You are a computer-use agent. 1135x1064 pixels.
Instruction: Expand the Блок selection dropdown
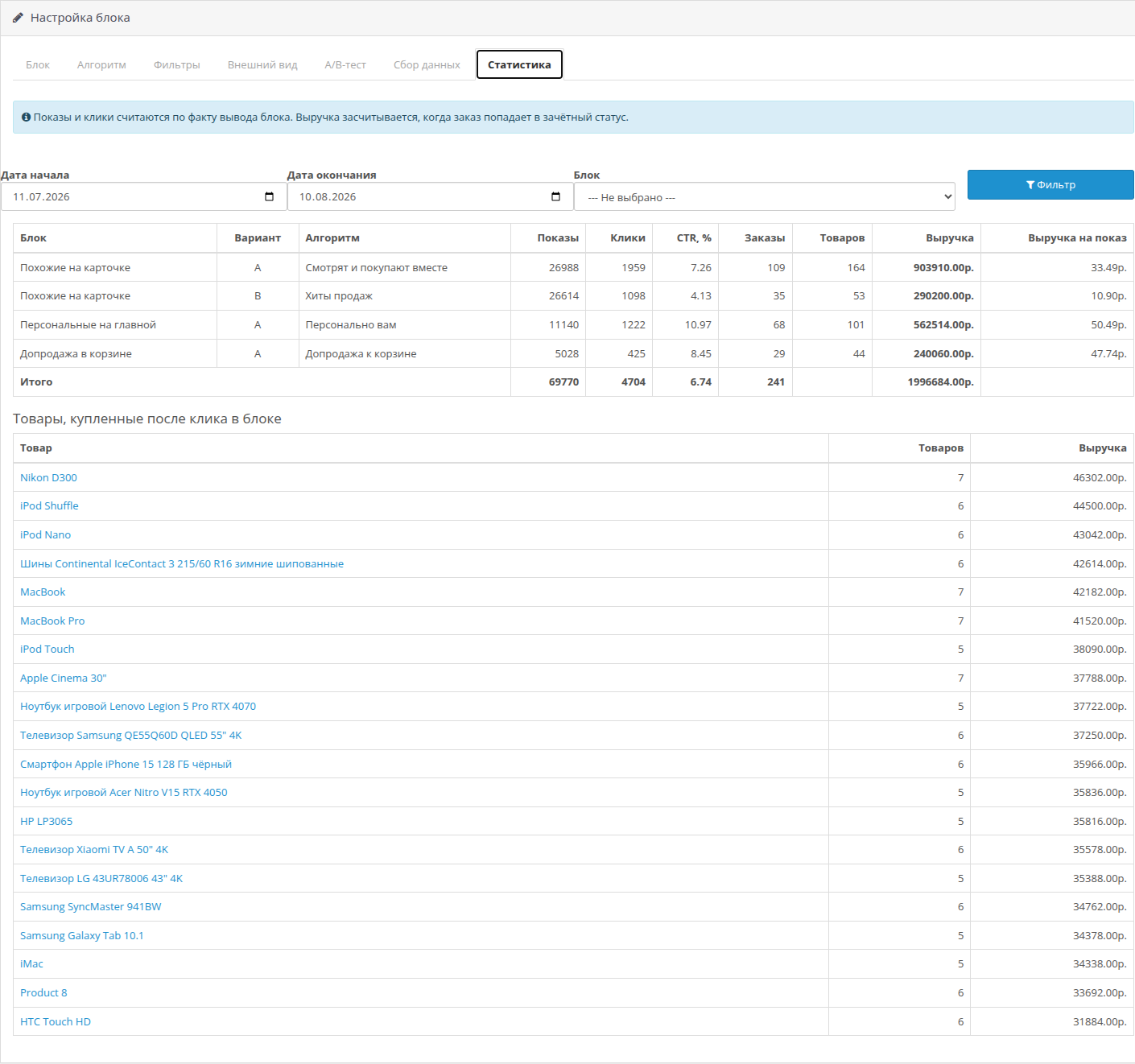point(765,197)
